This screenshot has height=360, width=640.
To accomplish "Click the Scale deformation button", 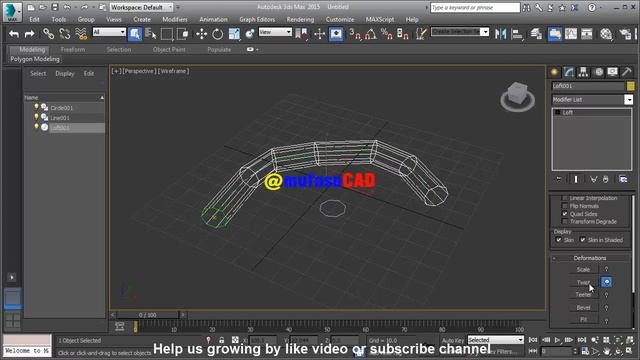I will pyautogui.click(x=583, y=269).
